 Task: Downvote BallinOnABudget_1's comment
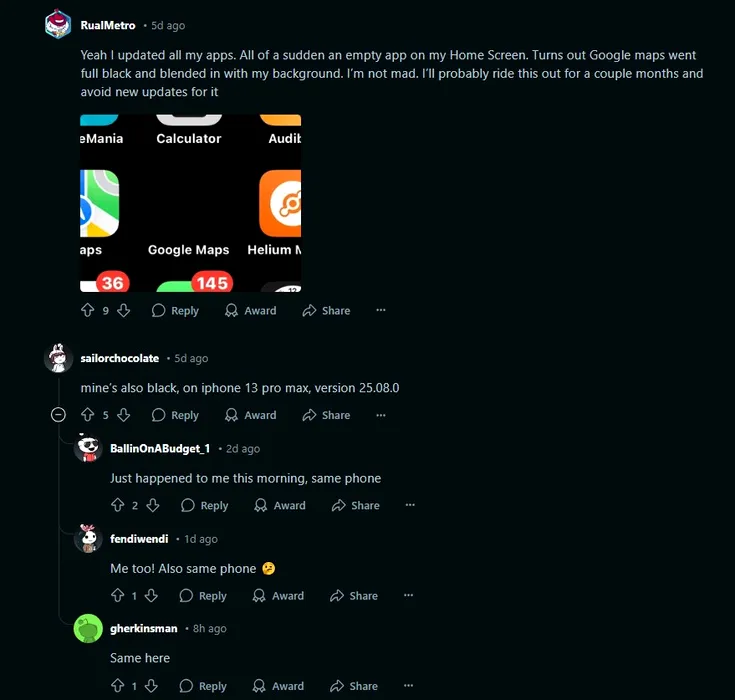(x=153, y=505)
